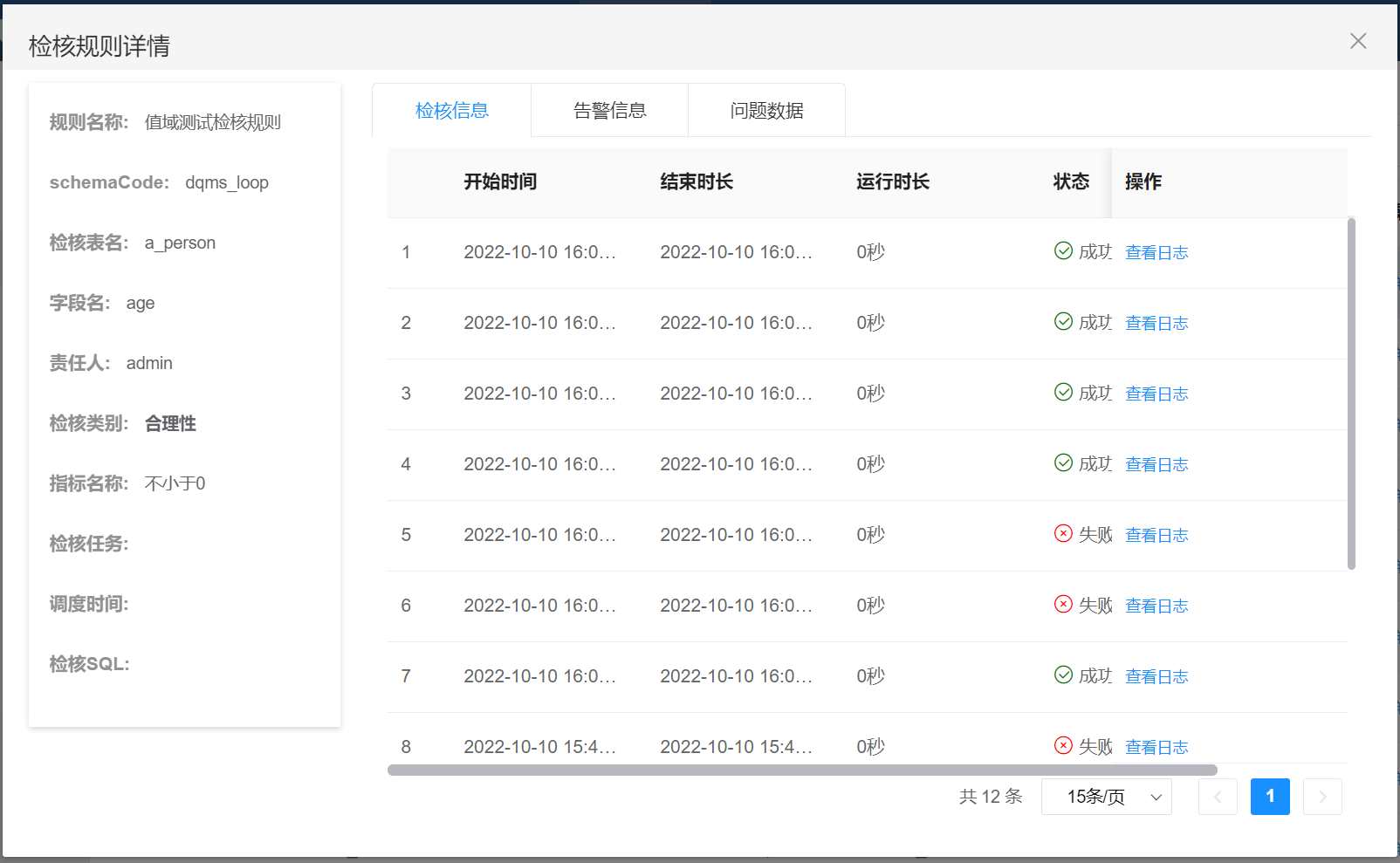
Task: Go to the next page arrow
Action: click(1321, 797)
